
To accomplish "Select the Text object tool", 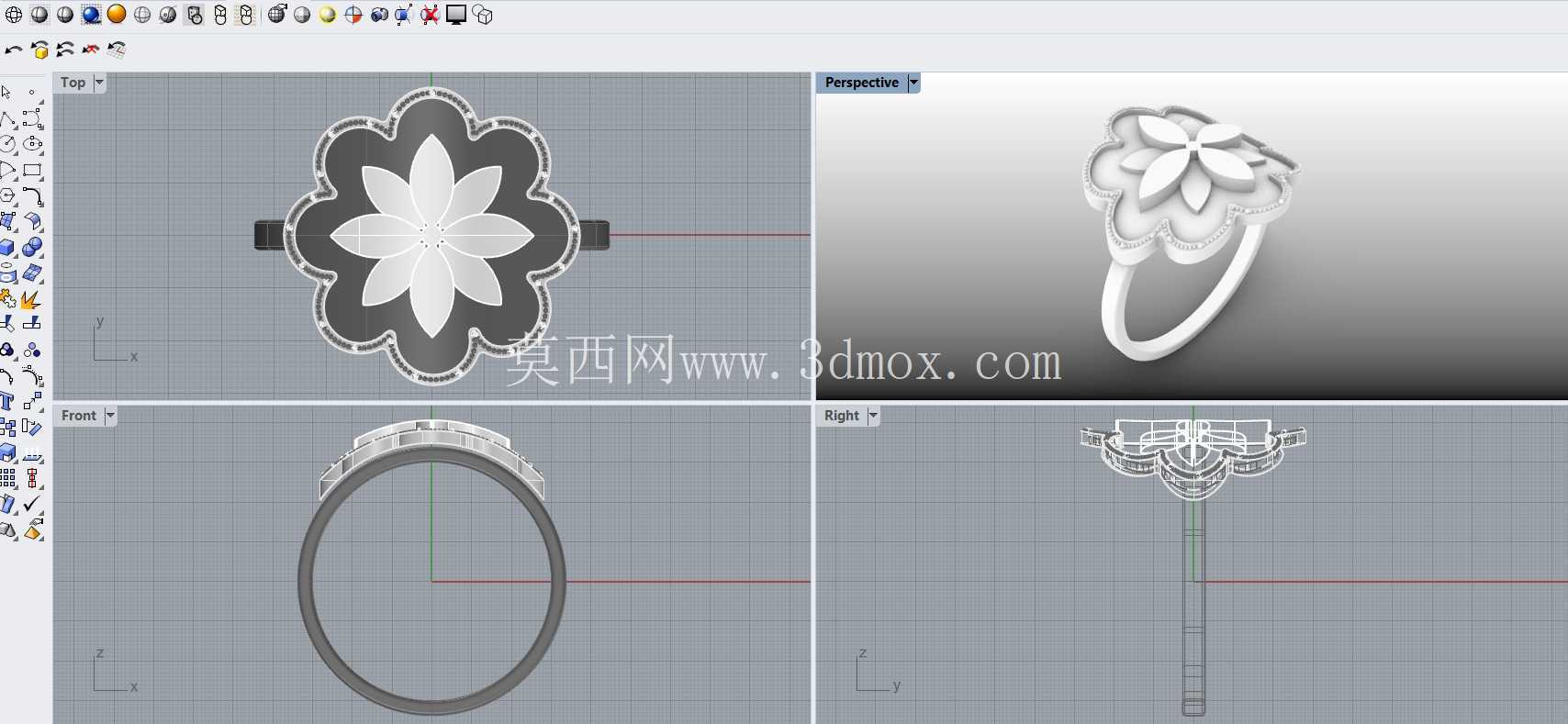I will [x=7, y=401].
